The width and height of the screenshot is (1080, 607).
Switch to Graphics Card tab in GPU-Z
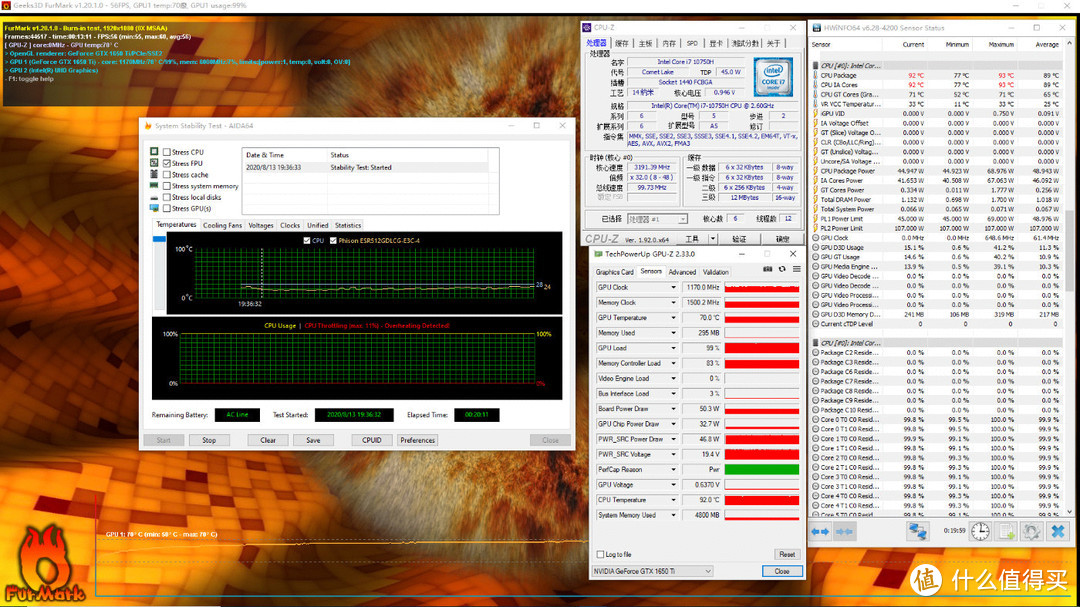(614, 272)
